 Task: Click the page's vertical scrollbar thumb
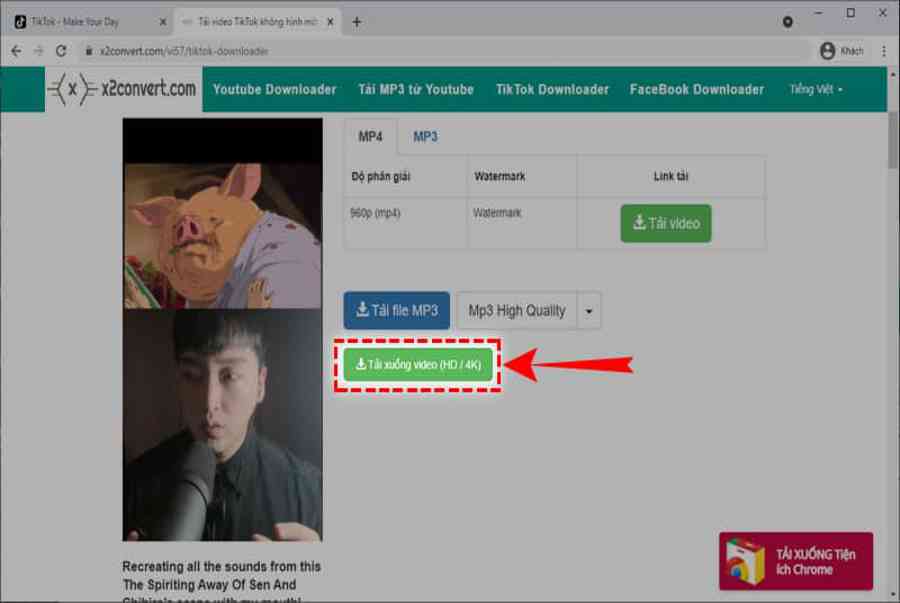[891, 140]
